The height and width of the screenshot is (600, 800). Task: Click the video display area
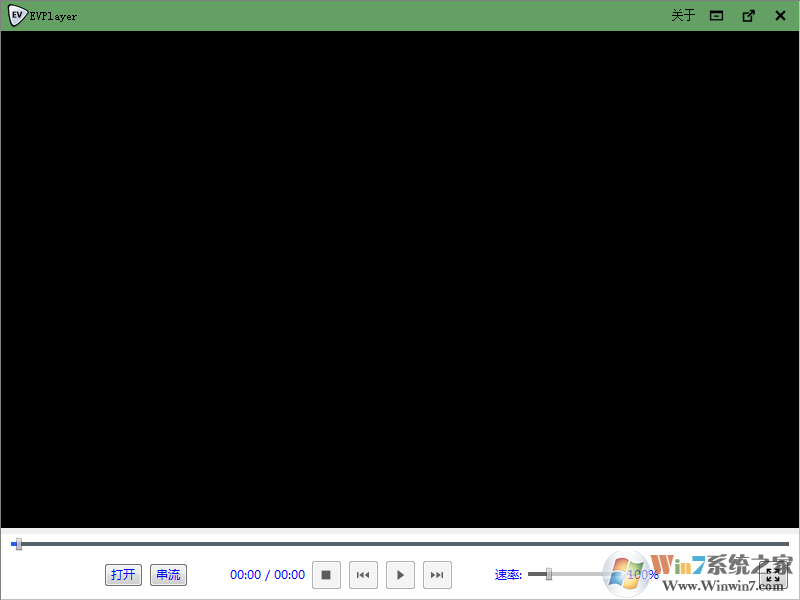pos(400,280)
